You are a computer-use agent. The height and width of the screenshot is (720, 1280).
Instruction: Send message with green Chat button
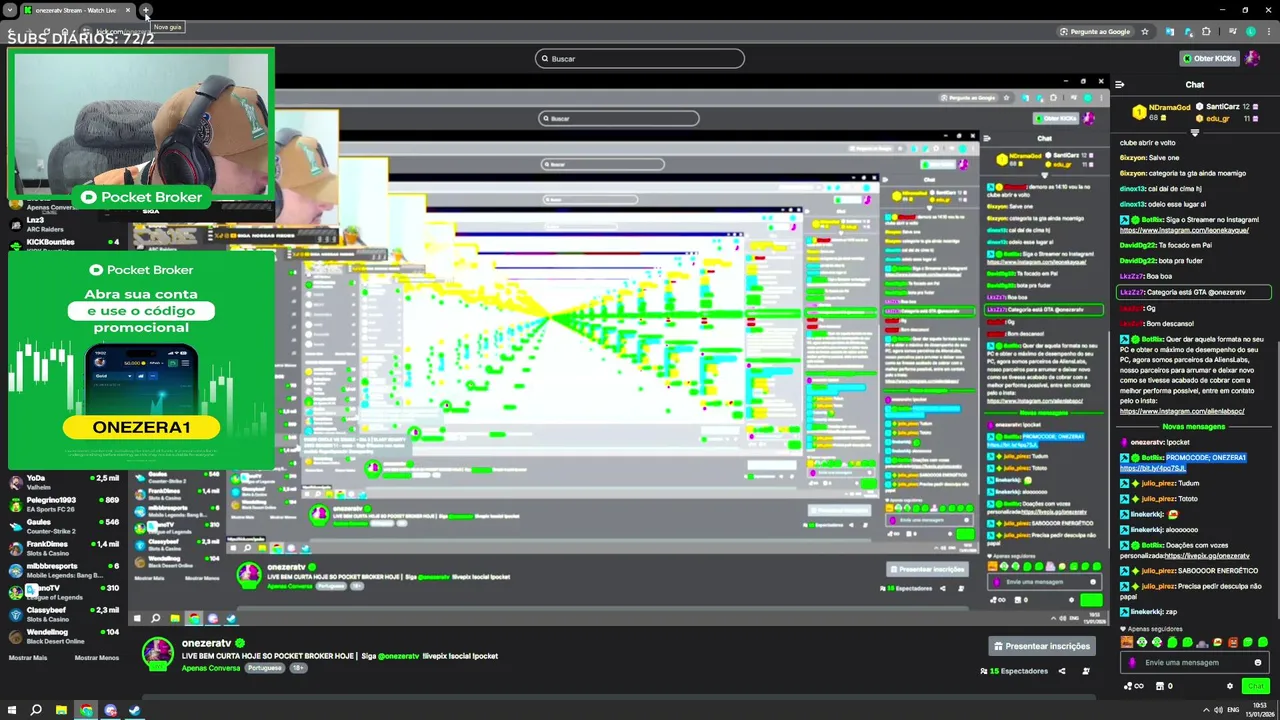tap(1255, 686)
